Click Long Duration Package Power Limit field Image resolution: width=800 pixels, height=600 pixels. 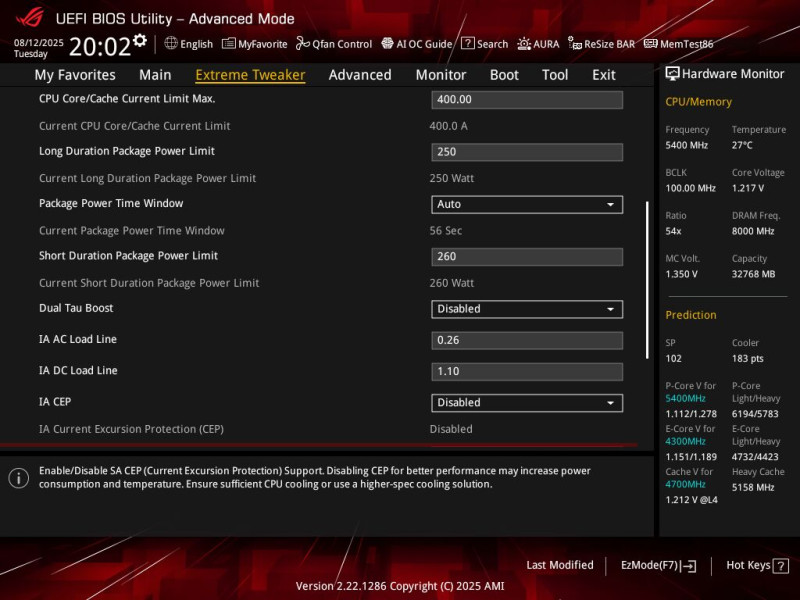click(527, 152)
